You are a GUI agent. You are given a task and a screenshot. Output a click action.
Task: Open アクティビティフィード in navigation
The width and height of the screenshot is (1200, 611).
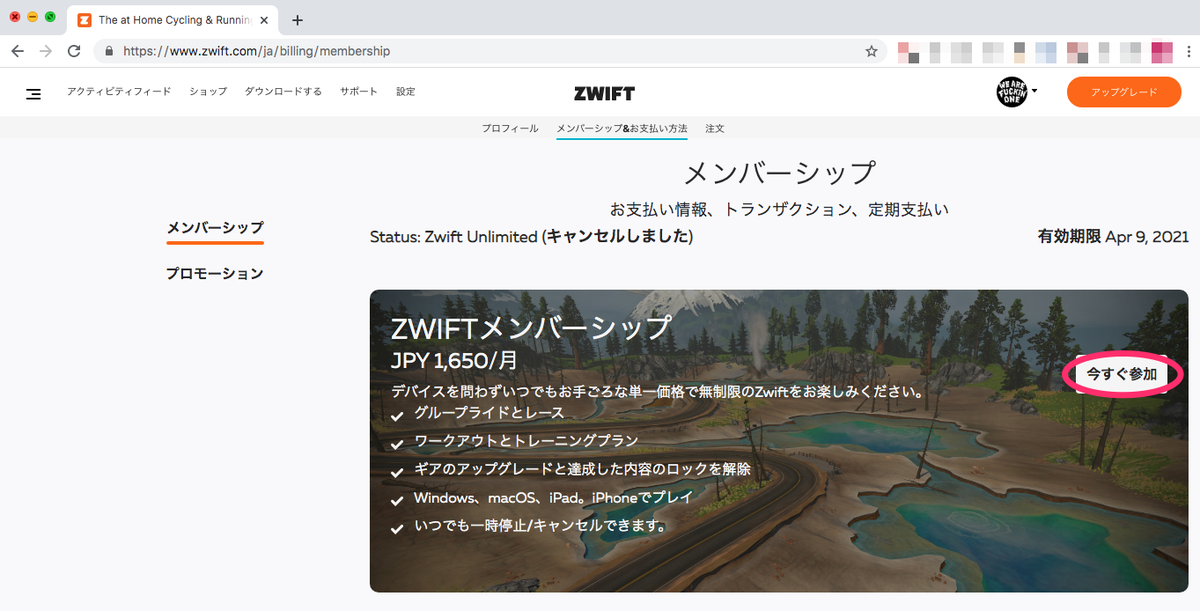pyautogui.click(x=119, y=92)
